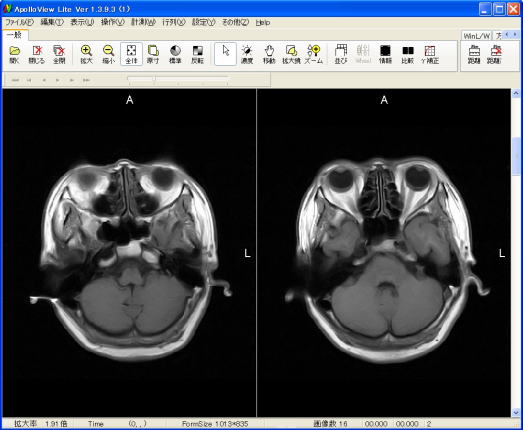Click the close all images button
The width and height of the screenshot is (523, 430).
pyautogui.click(x=59, y=54)
